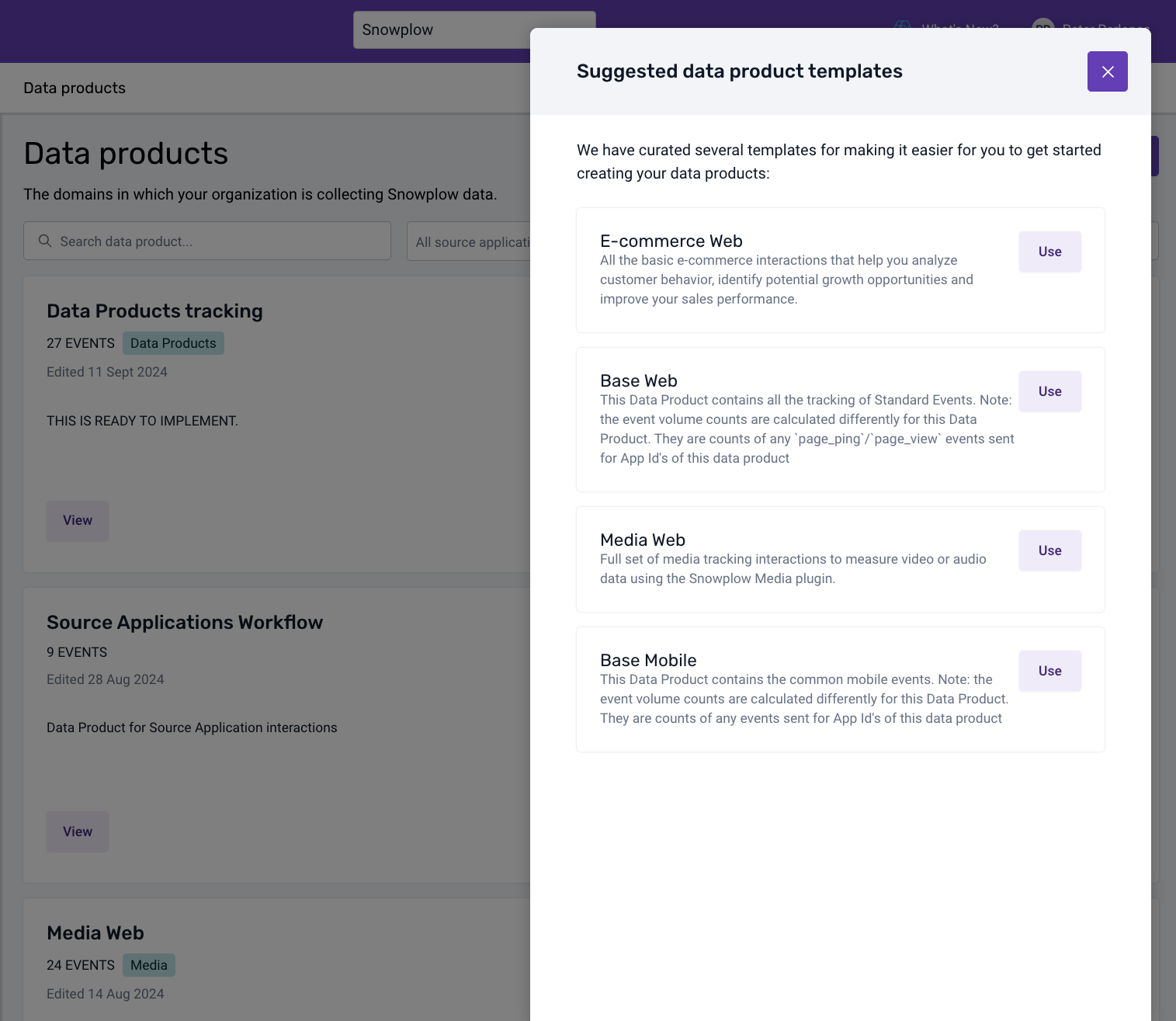Focus the Search data product field

[217, 241]
